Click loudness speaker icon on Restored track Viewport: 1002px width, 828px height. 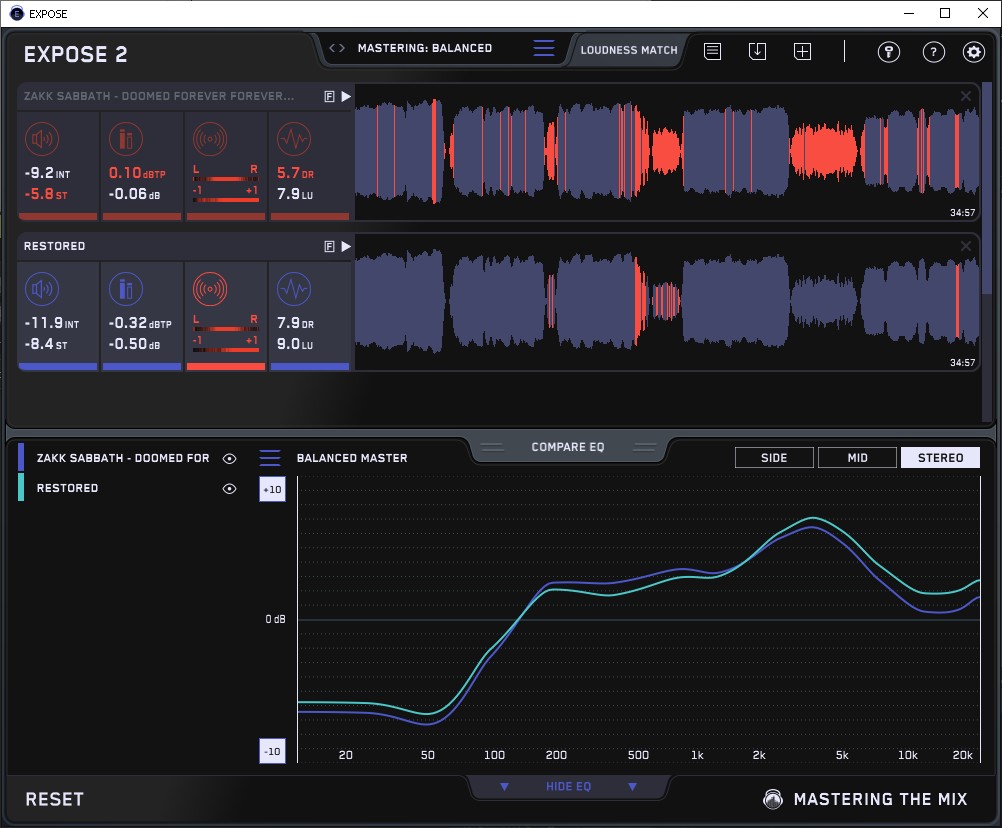pos(43,289)
